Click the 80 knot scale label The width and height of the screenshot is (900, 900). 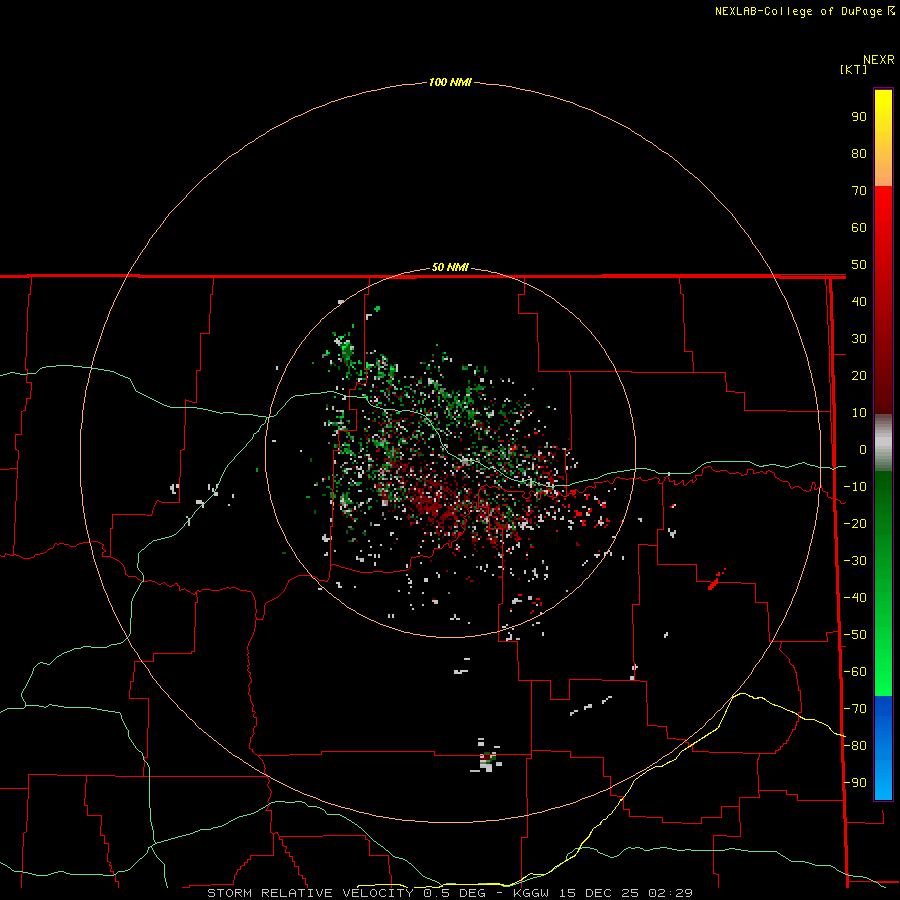pyautogui.click(x=859, y=154)
